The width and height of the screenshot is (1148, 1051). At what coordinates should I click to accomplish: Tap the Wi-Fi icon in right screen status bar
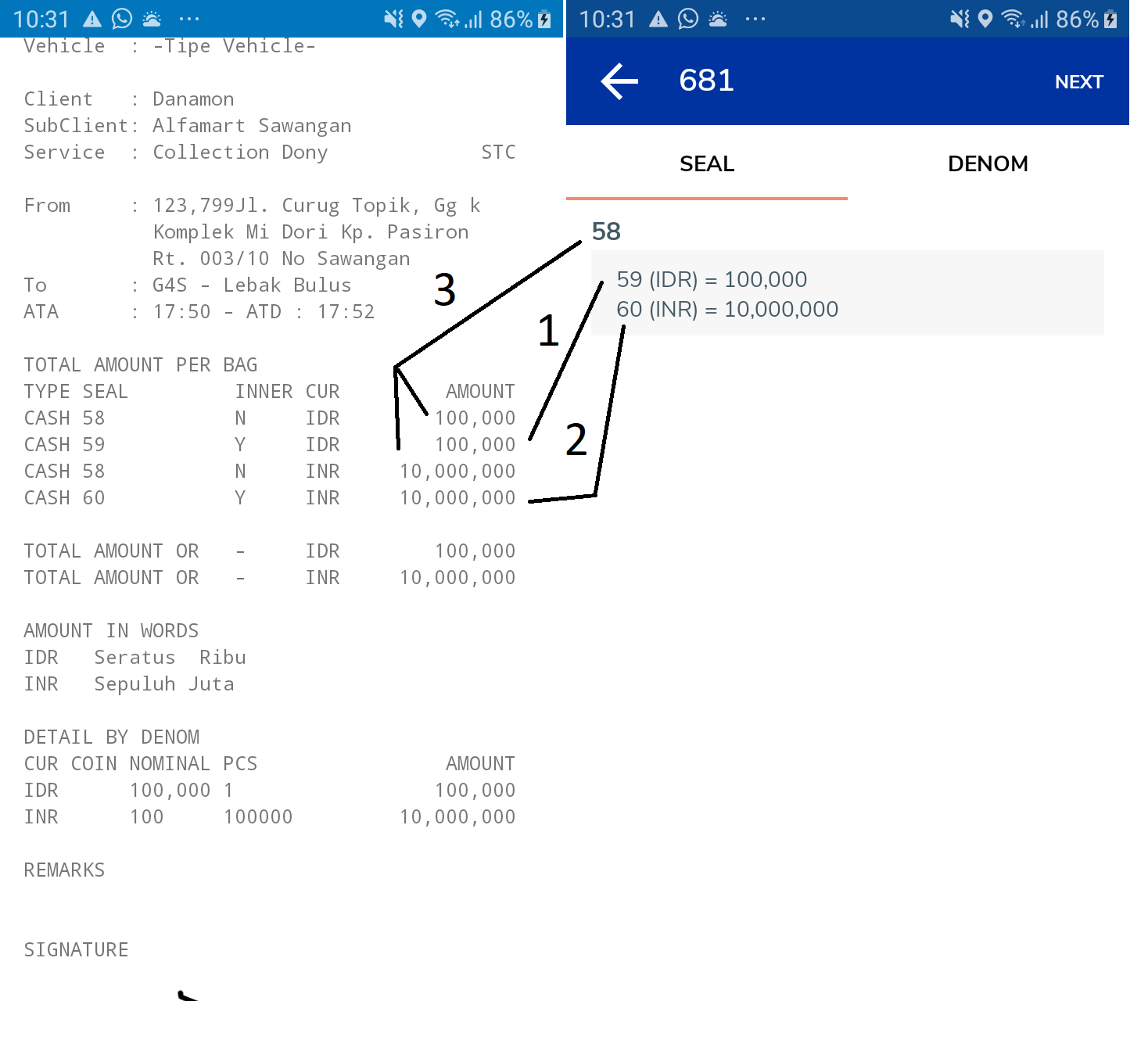point(1013,19)
